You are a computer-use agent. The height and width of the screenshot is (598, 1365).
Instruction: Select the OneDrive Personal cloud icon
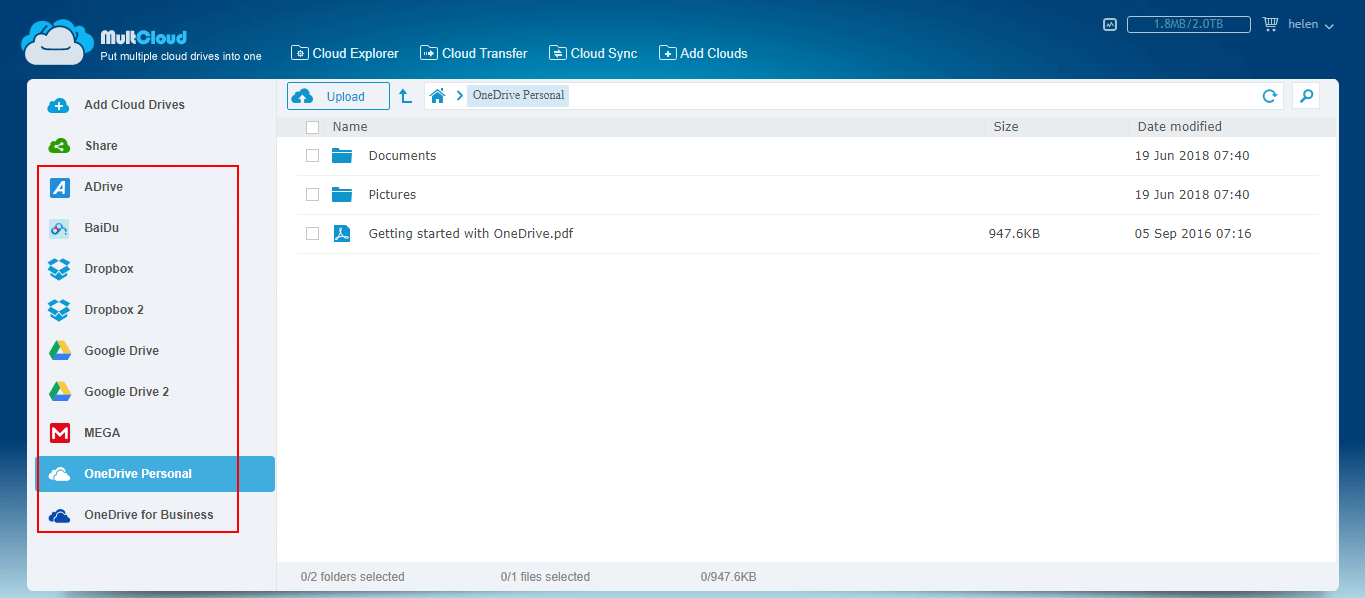[x=60, y=474]
